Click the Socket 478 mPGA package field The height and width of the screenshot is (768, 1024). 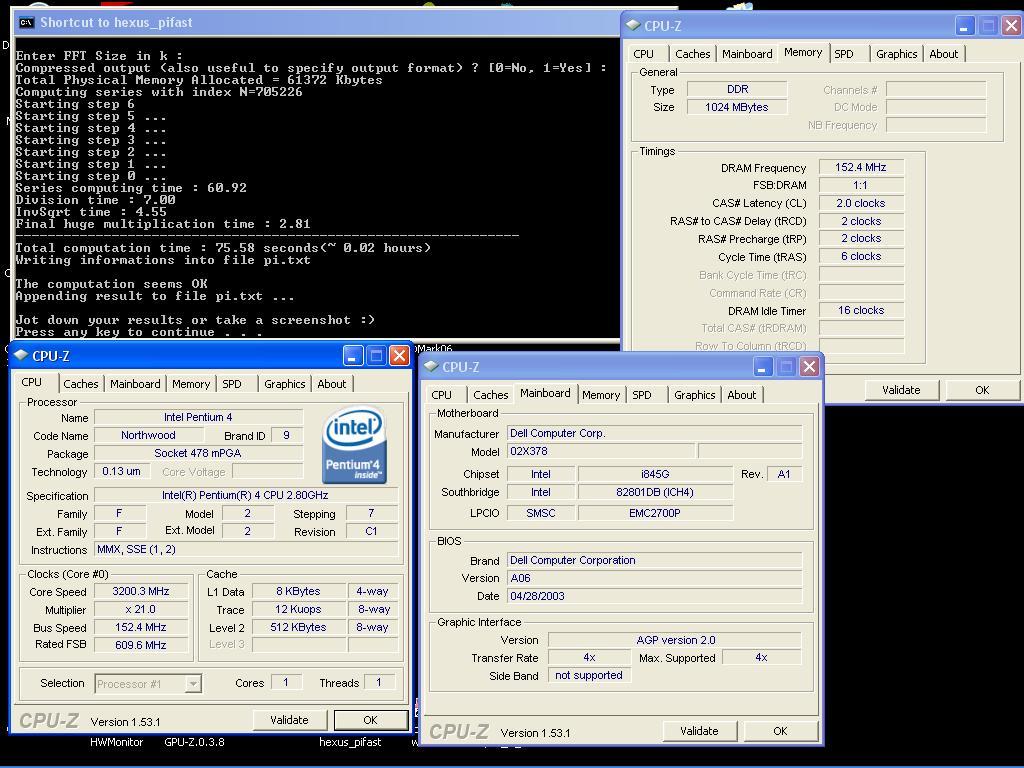(x=198, y=453)
